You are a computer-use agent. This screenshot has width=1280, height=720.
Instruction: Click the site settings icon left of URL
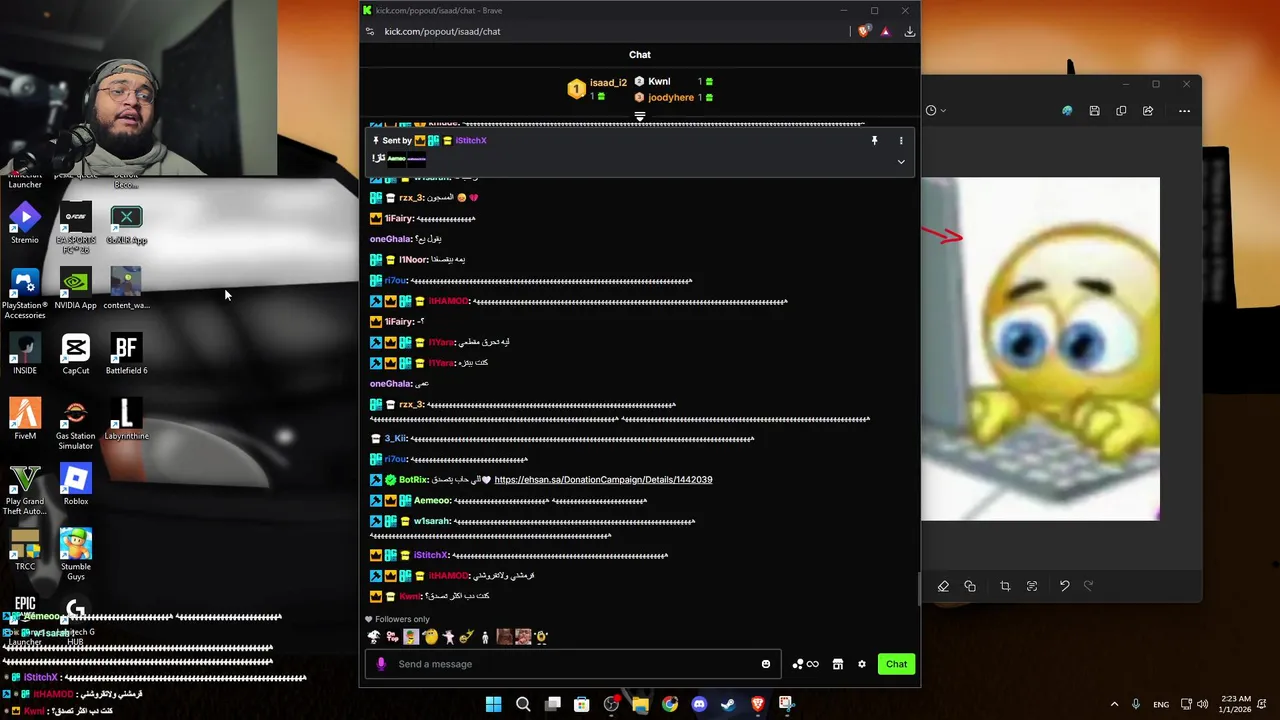pyautogui.click(x=370, y=31)
